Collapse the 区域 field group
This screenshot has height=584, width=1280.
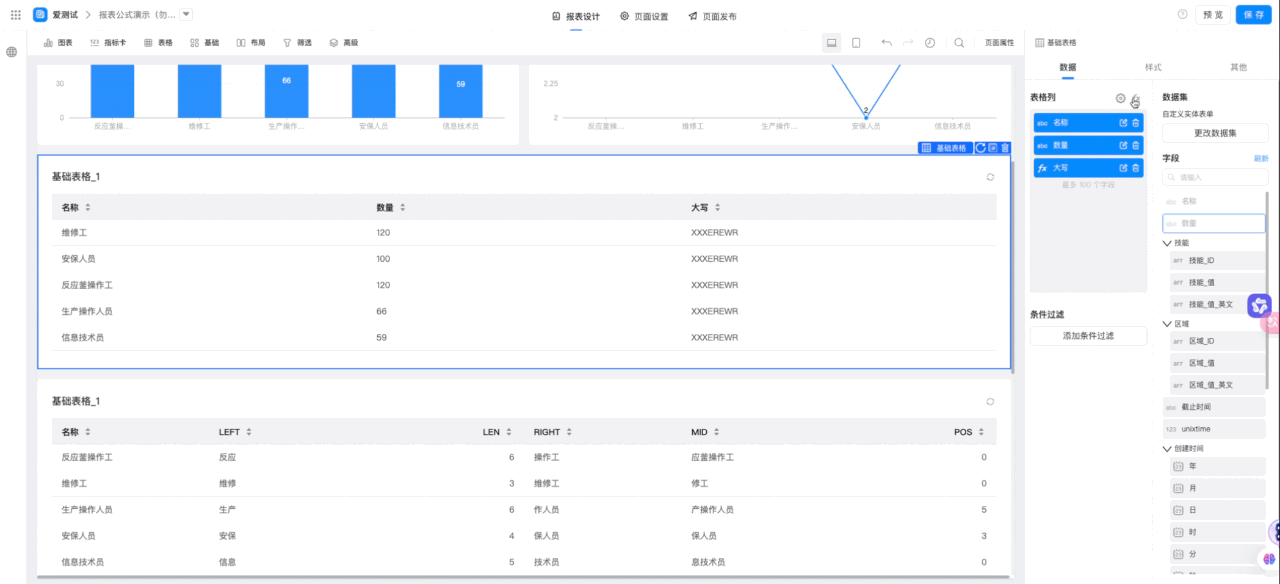click(x=1166, y=324)
